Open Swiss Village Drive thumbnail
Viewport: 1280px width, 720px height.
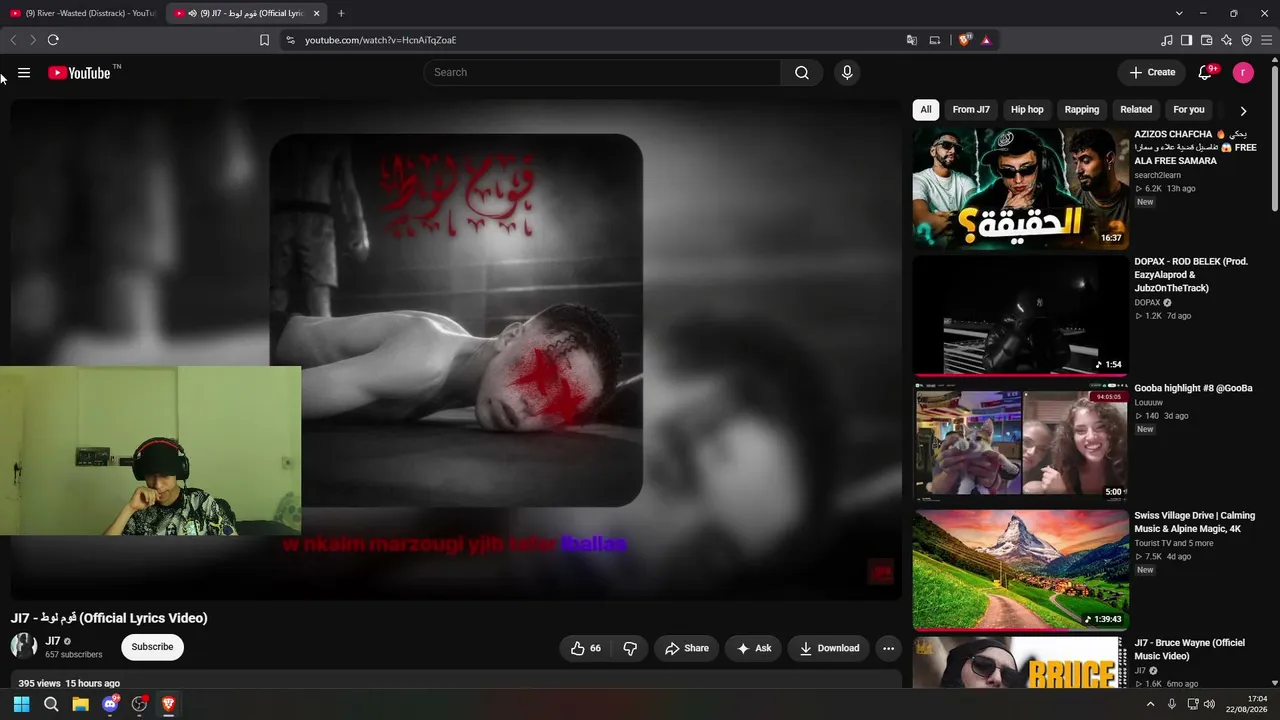(1021, 570)
